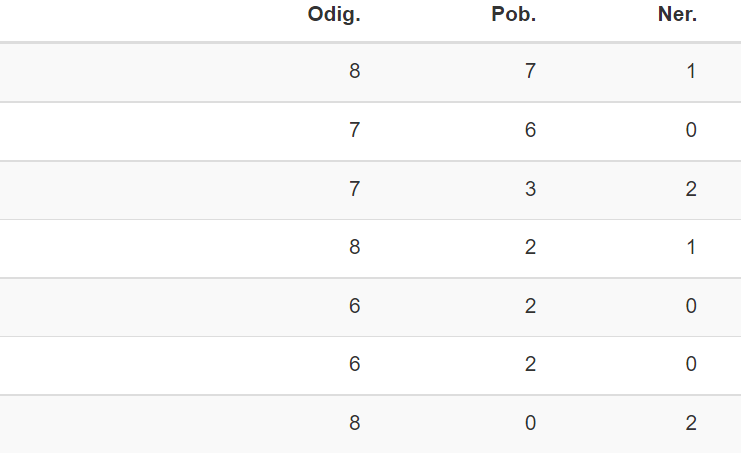Click first row's Ner. value 1
The height and width of the screenshot is (471, 741).
691,71
